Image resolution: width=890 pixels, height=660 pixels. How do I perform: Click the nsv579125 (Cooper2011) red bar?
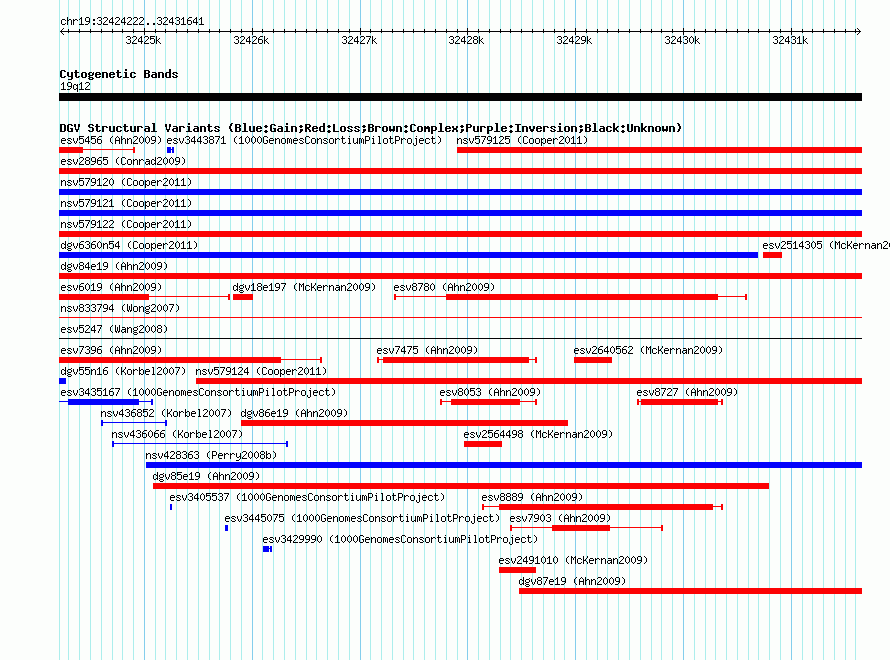659,150
